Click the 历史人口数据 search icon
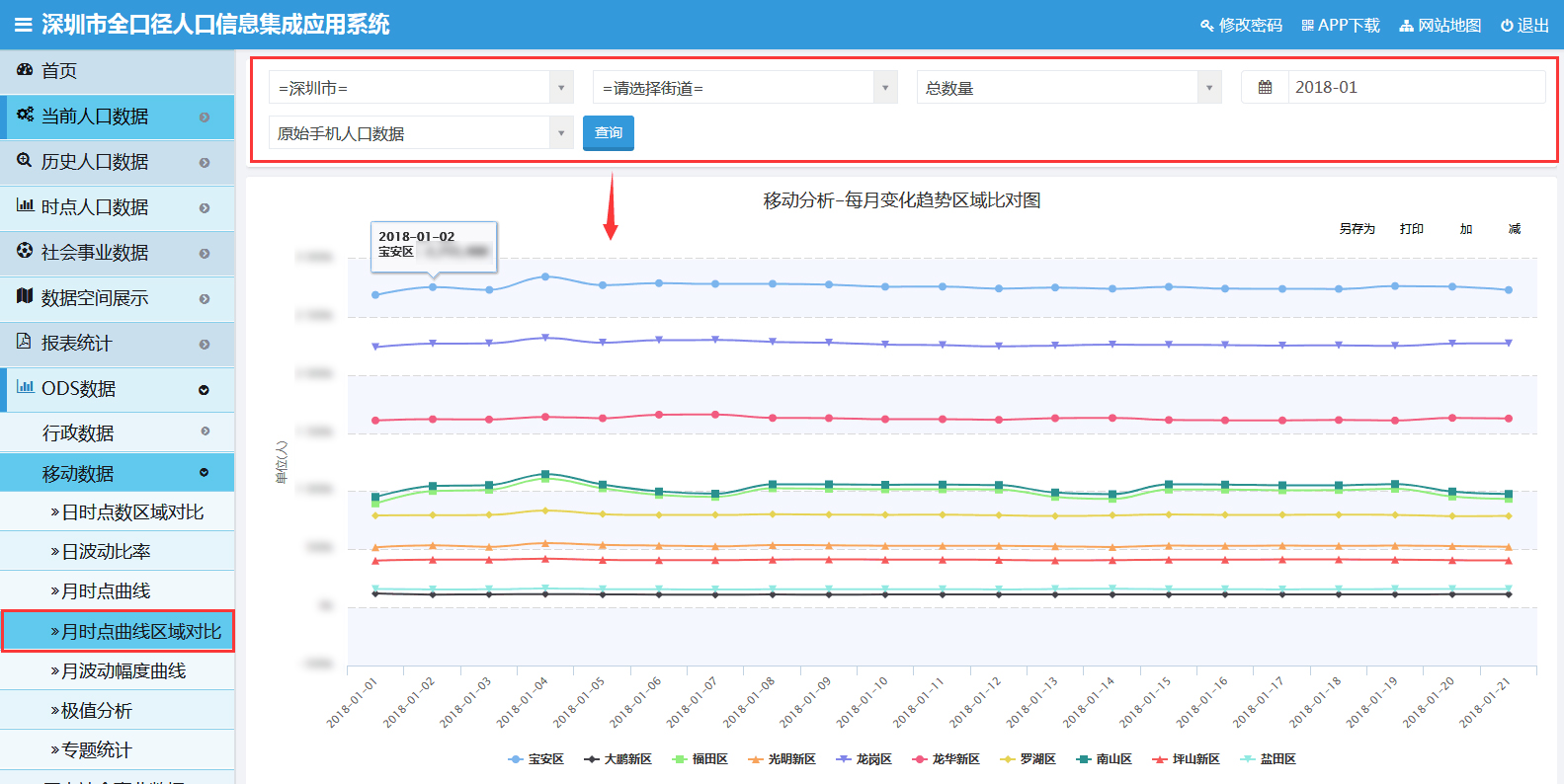Image resolution: width=1564 pixels, height=784 pixels. (x=25, y=160)
